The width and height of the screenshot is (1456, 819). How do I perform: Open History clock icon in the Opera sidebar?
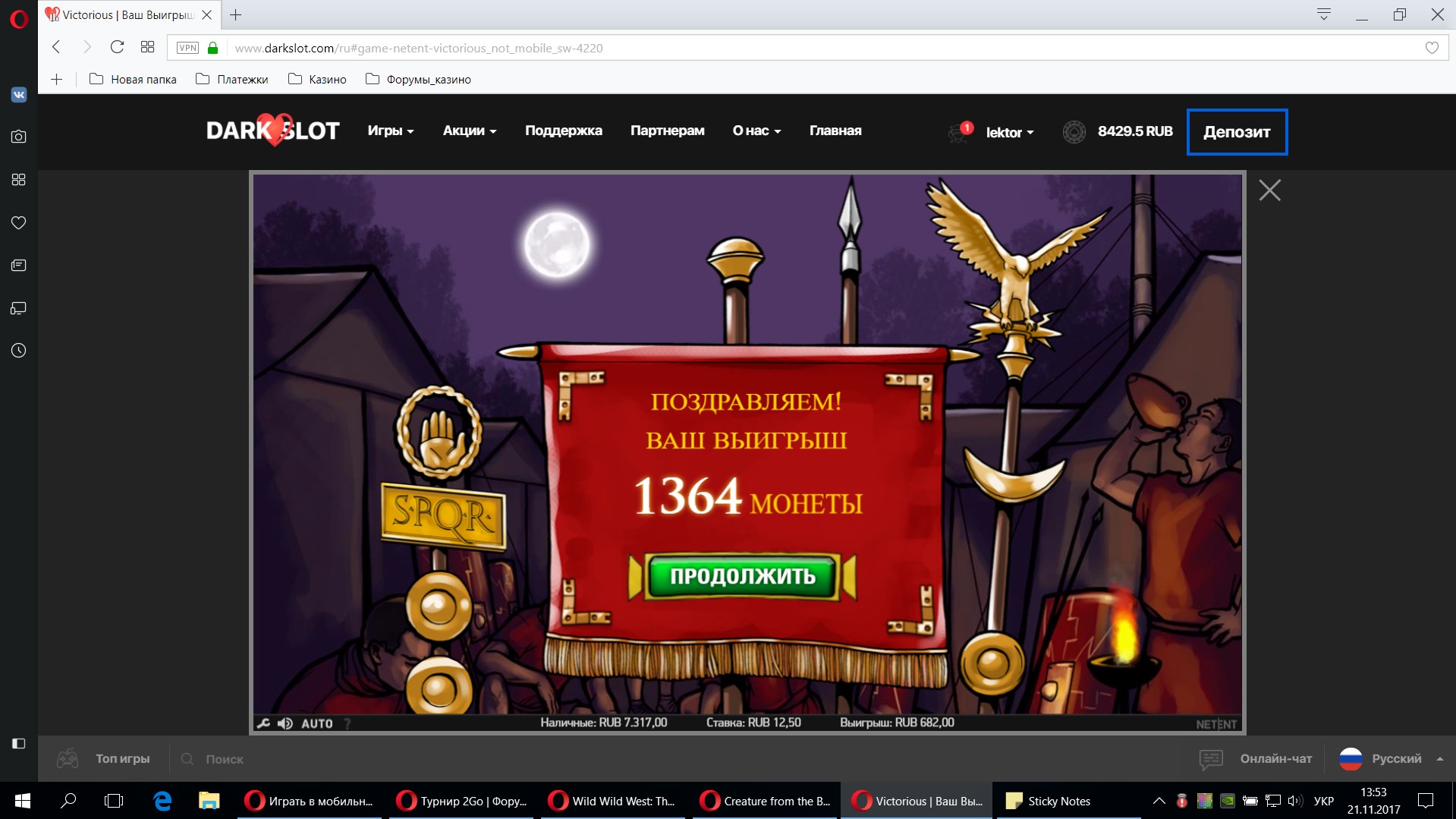[19, 351]
